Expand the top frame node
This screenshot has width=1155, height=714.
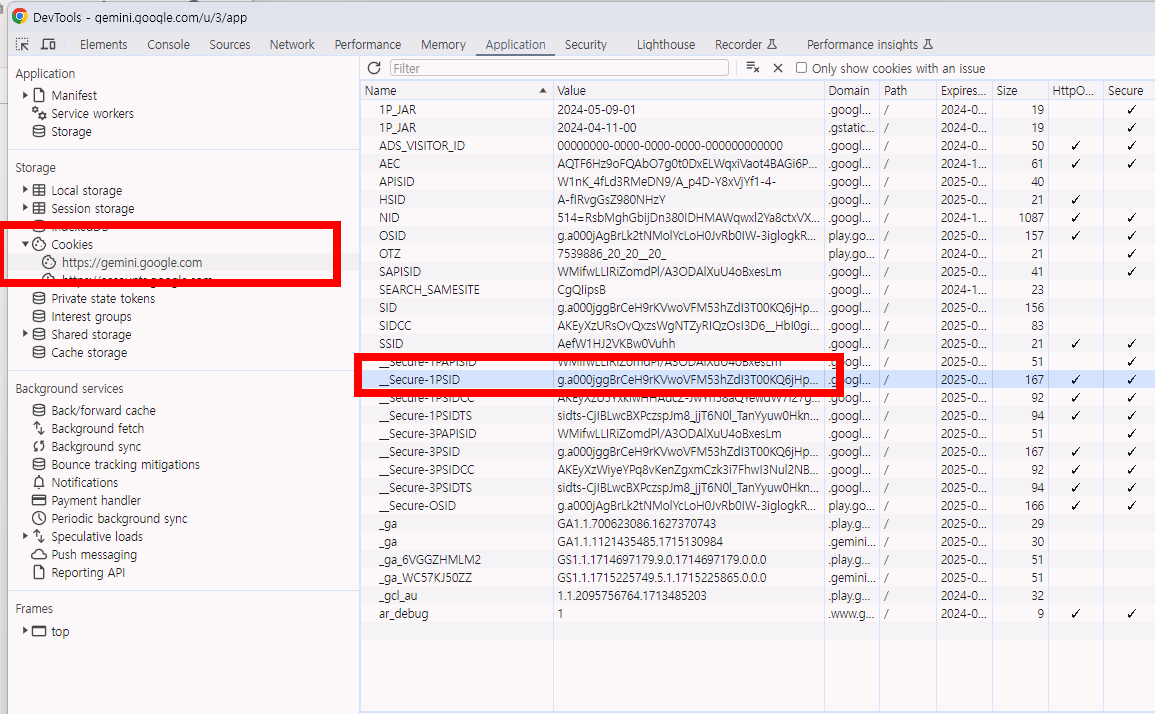point(25,631)
